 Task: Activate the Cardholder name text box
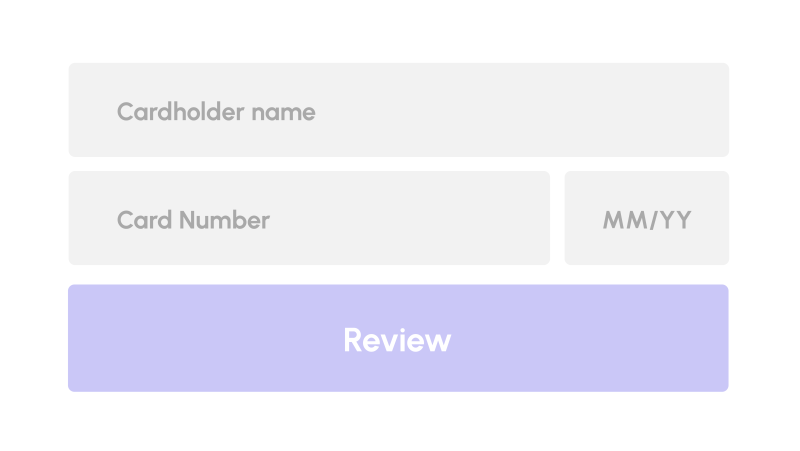click(398, 110)
